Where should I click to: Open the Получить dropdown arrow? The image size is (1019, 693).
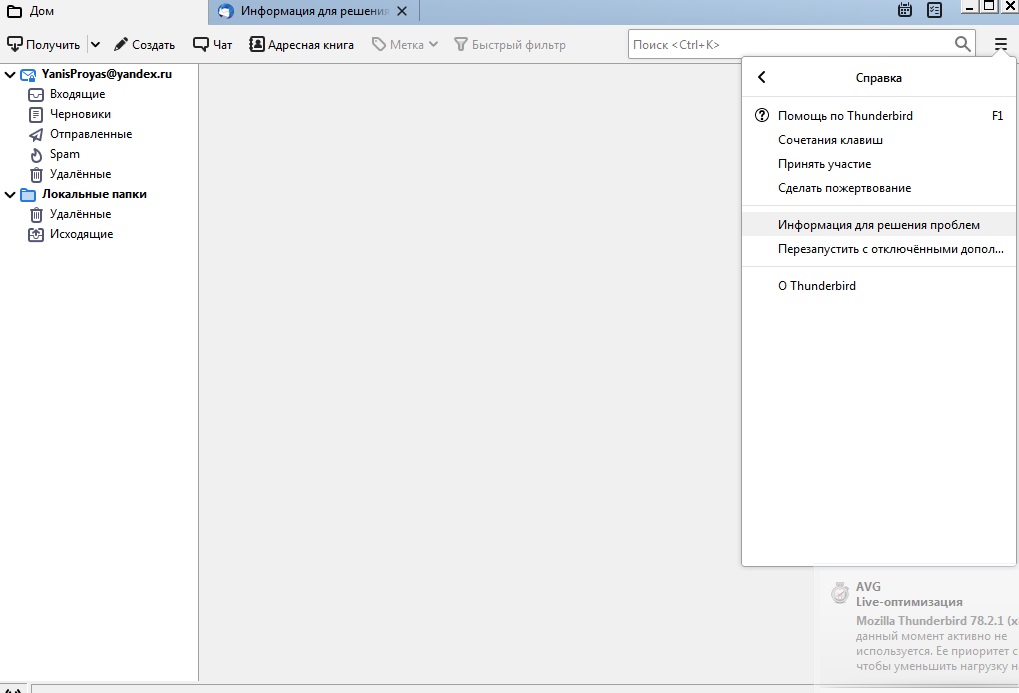pos(96,44)
